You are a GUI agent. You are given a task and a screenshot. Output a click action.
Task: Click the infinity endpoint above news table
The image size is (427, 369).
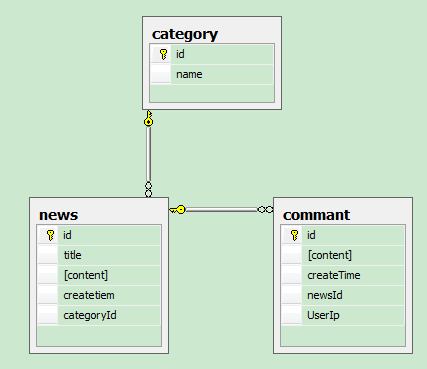tap(149, 189)
